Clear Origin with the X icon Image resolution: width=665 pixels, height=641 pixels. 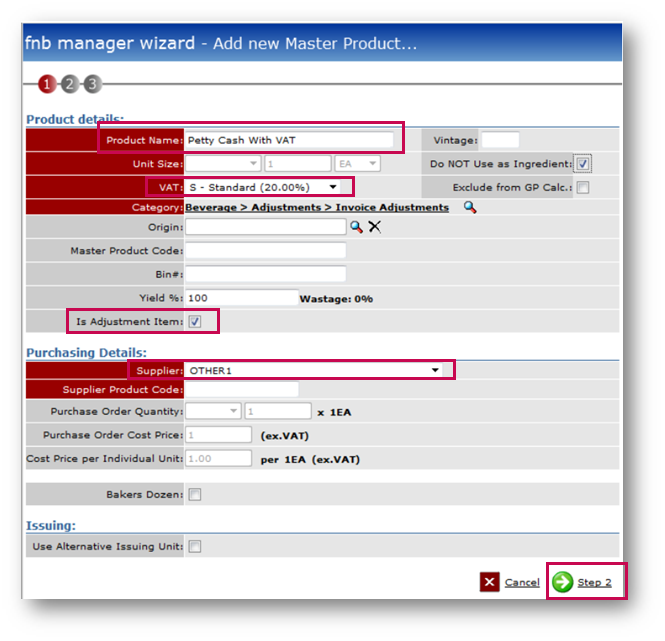(374, 227)
